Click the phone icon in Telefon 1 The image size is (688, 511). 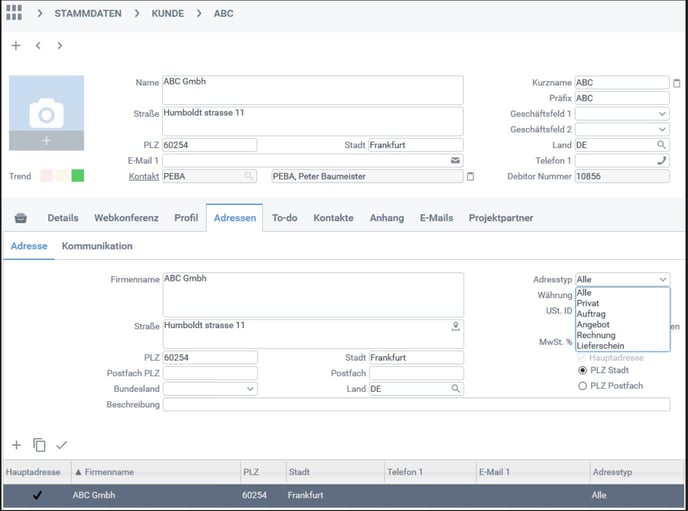pyautogui.click(x=662, y=160)
